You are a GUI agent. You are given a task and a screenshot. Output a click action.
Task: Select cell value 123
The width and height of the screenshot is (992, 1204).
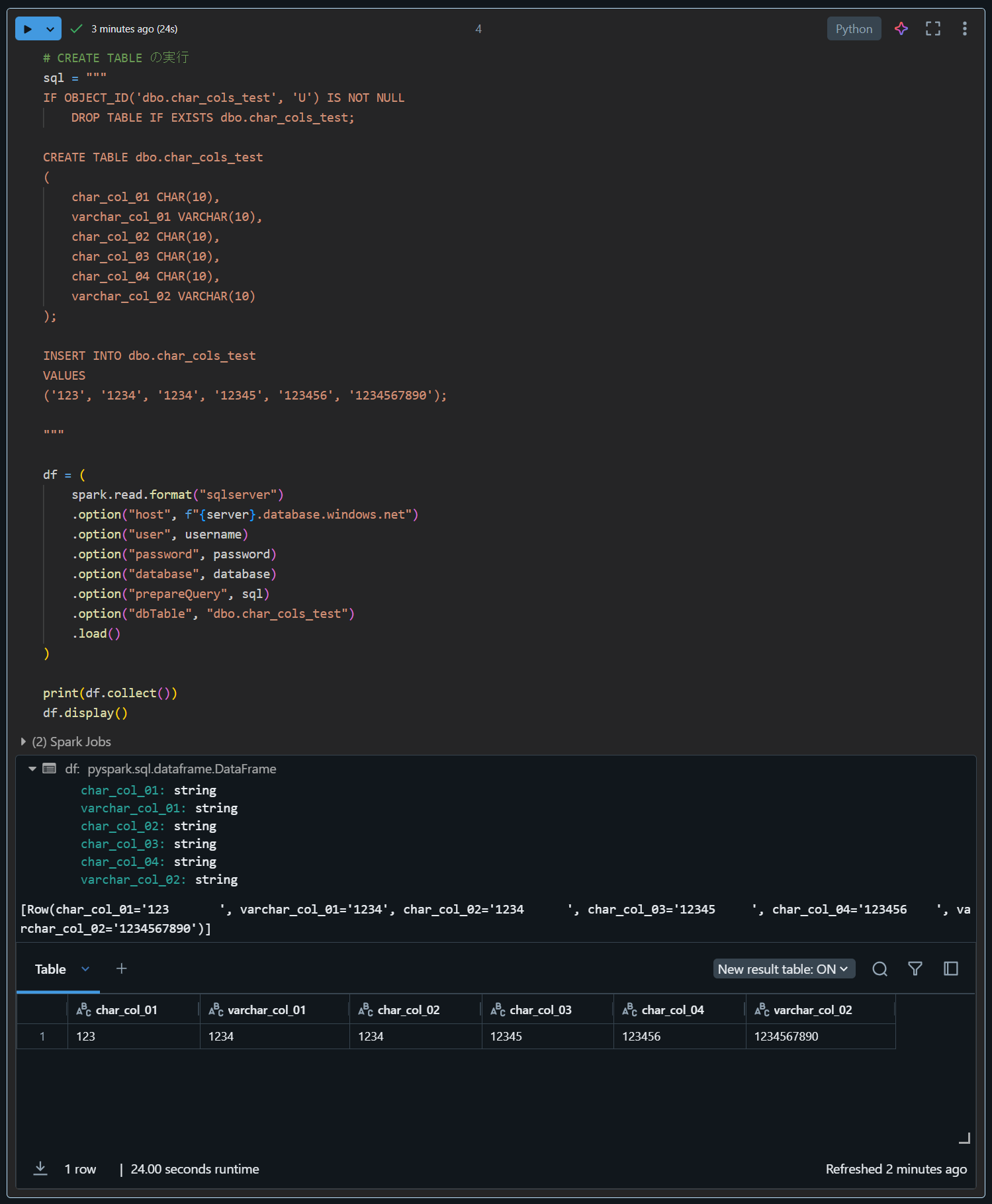134,1037
